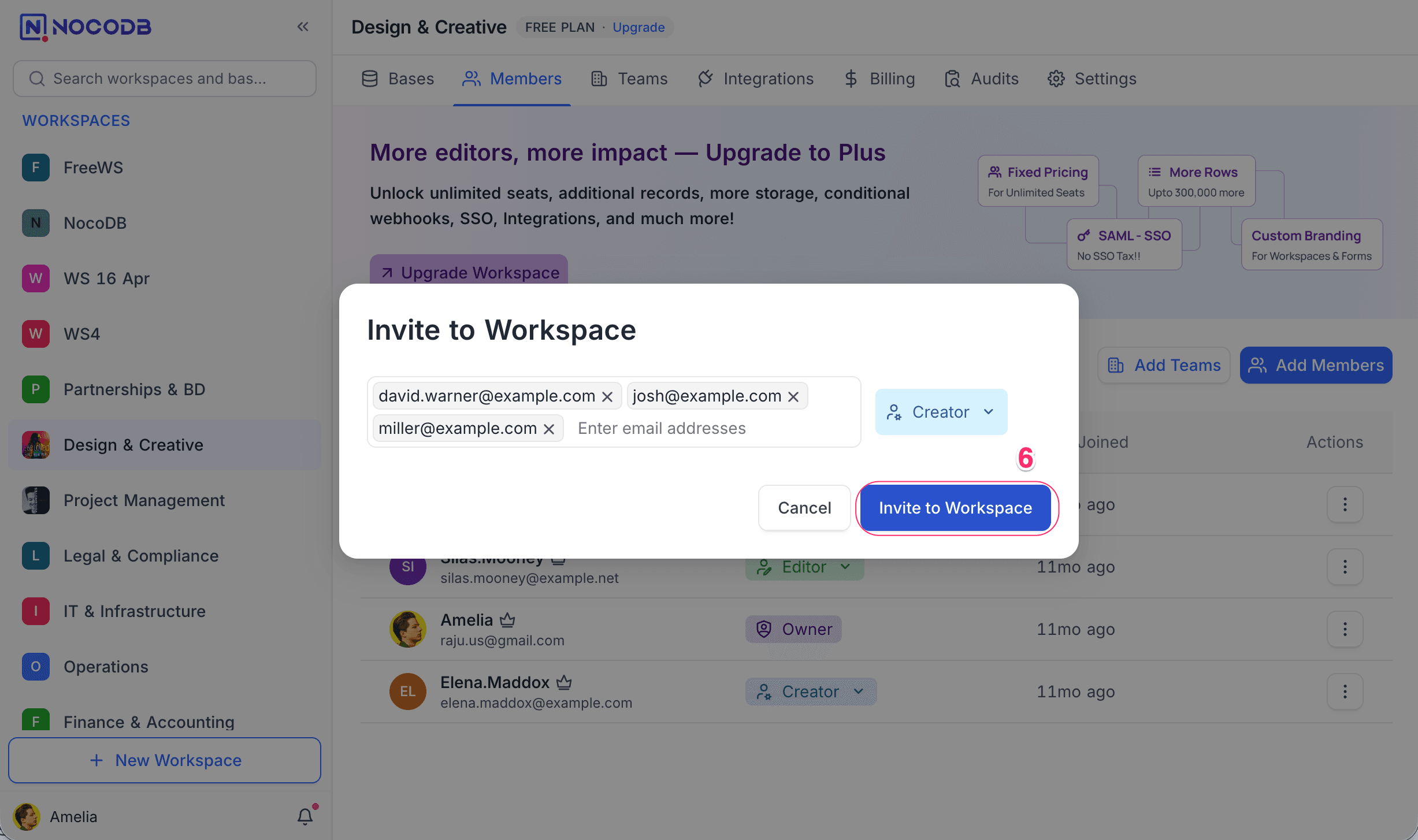Open the Creator role dropdown in invite dialog
This screenshot has width=1418, height=840.
tap(941, 412)
